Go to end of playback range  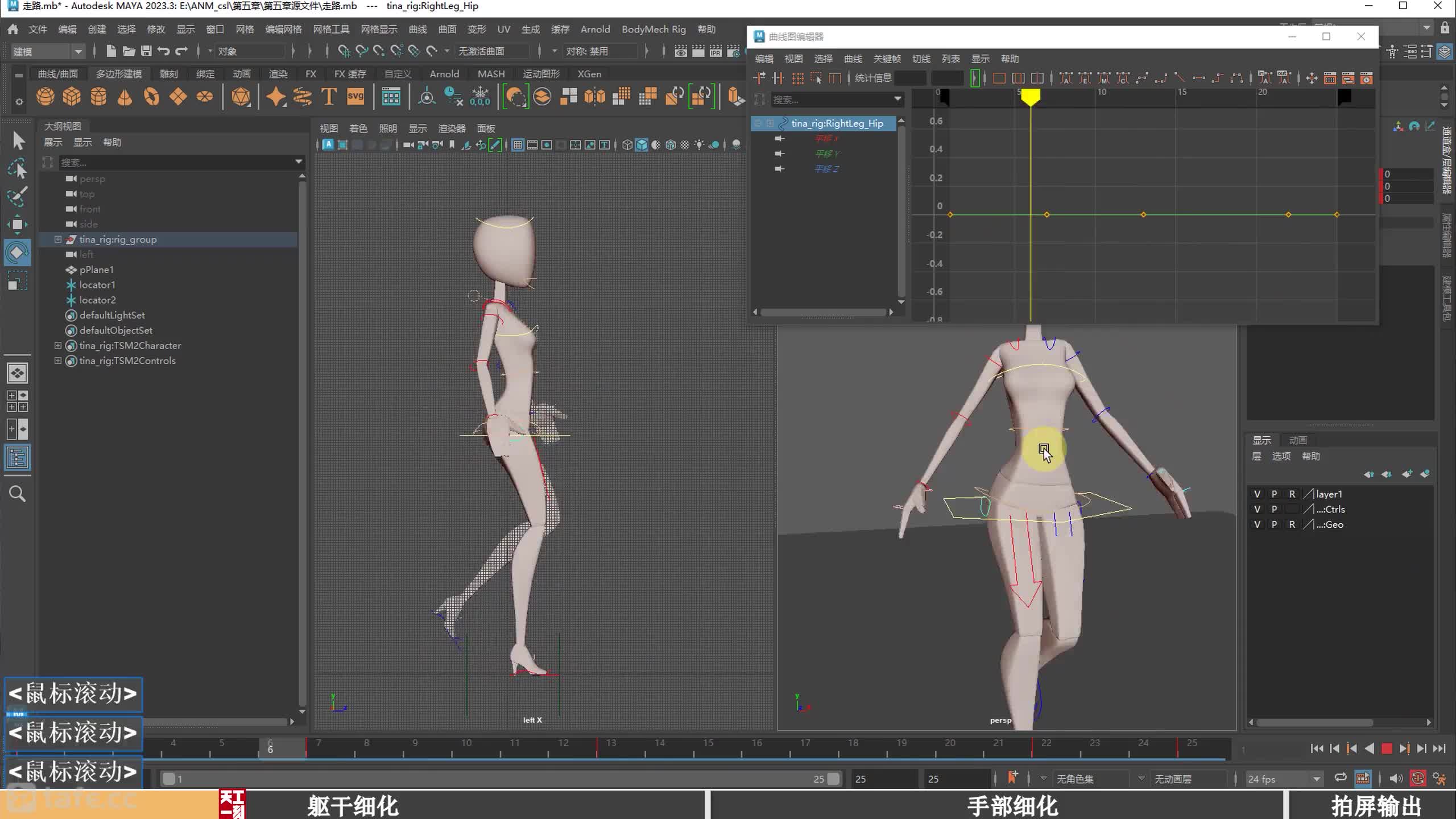(x=1440, y=748)
